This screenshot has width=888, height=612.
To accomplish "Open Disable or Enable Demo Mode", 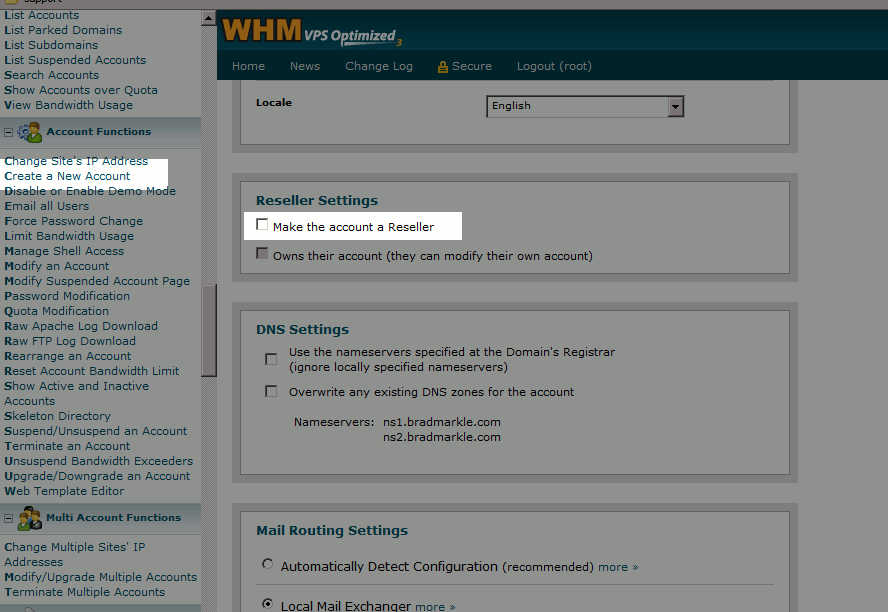I will pos(90,191).
